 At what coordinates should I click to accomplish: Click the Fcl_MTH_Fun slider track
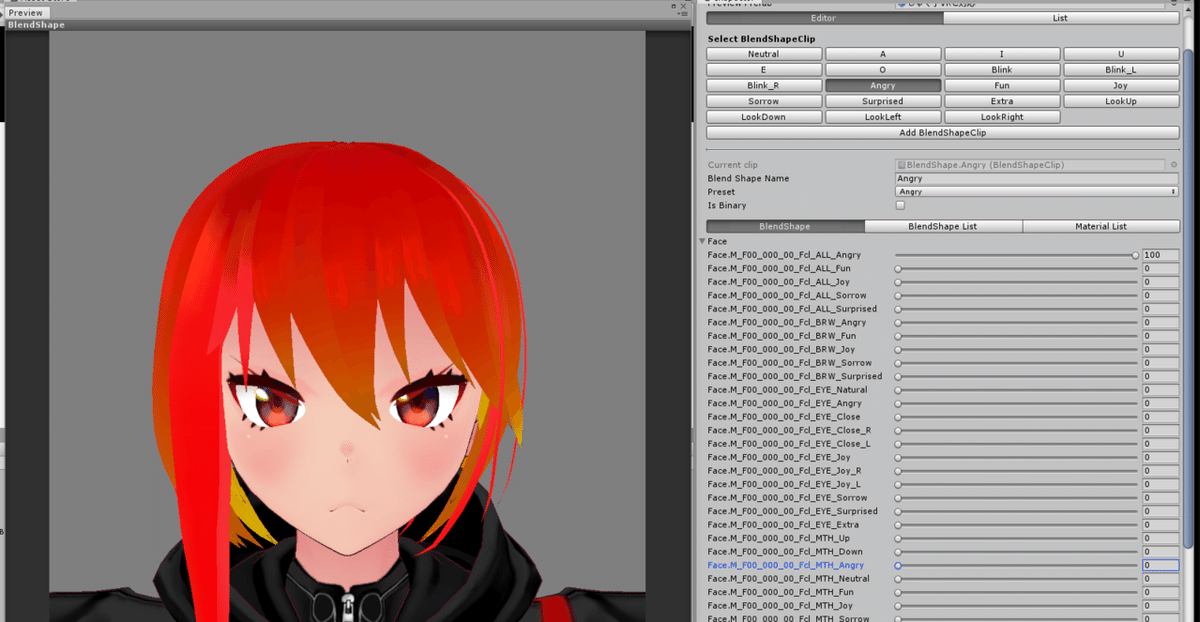point(1017,592)
